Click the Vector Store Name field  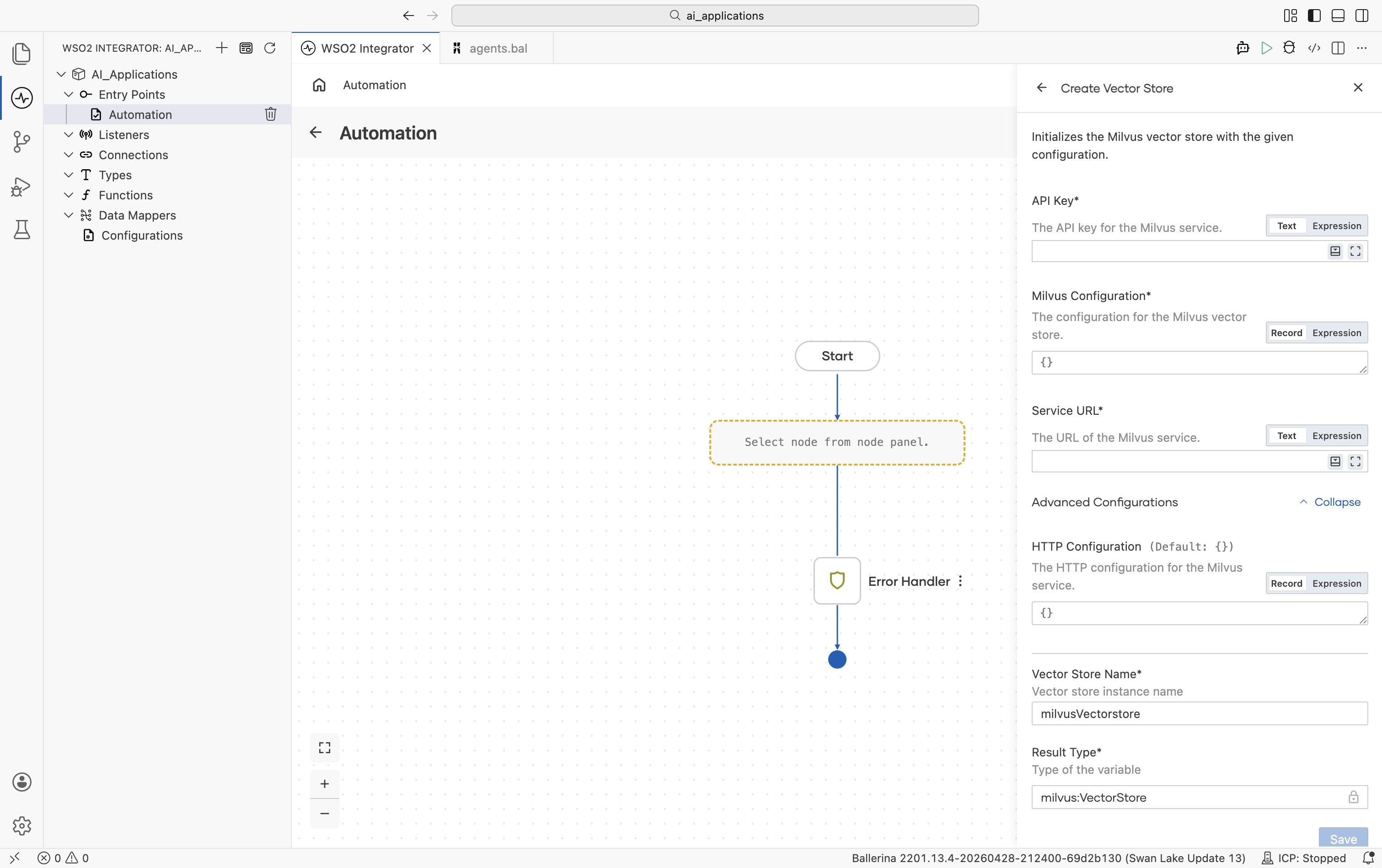(x=1200, y=713)
